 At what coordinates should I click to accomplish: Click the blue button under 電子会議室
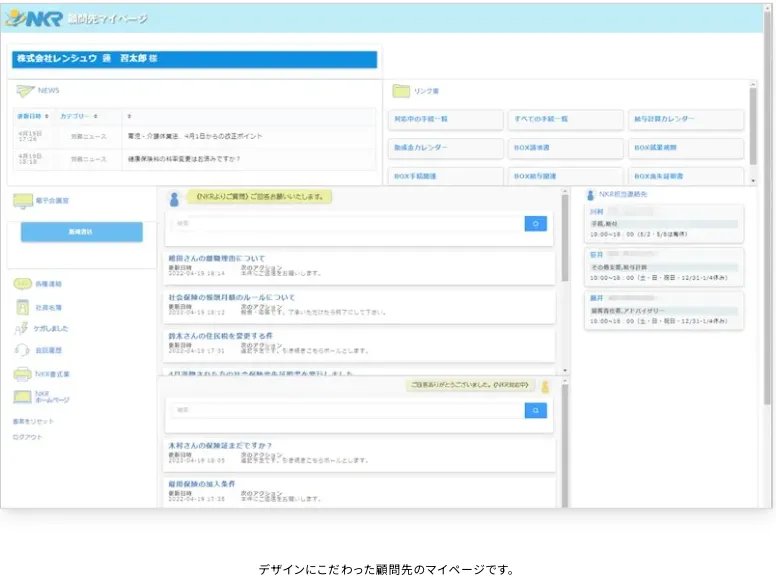point(82,232)
